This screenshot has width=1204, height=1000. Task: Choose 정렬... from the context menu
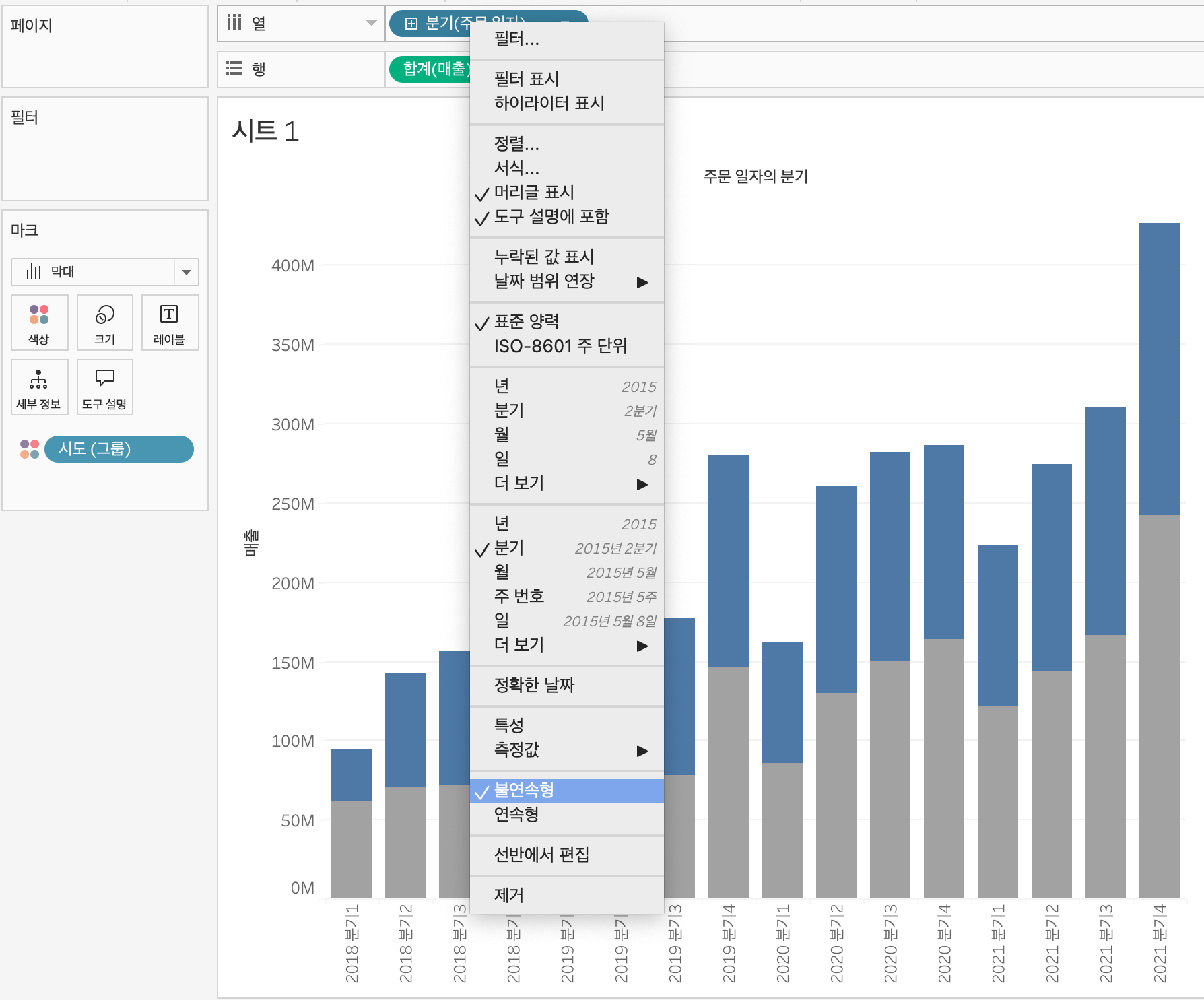click(x=567, y=144)
